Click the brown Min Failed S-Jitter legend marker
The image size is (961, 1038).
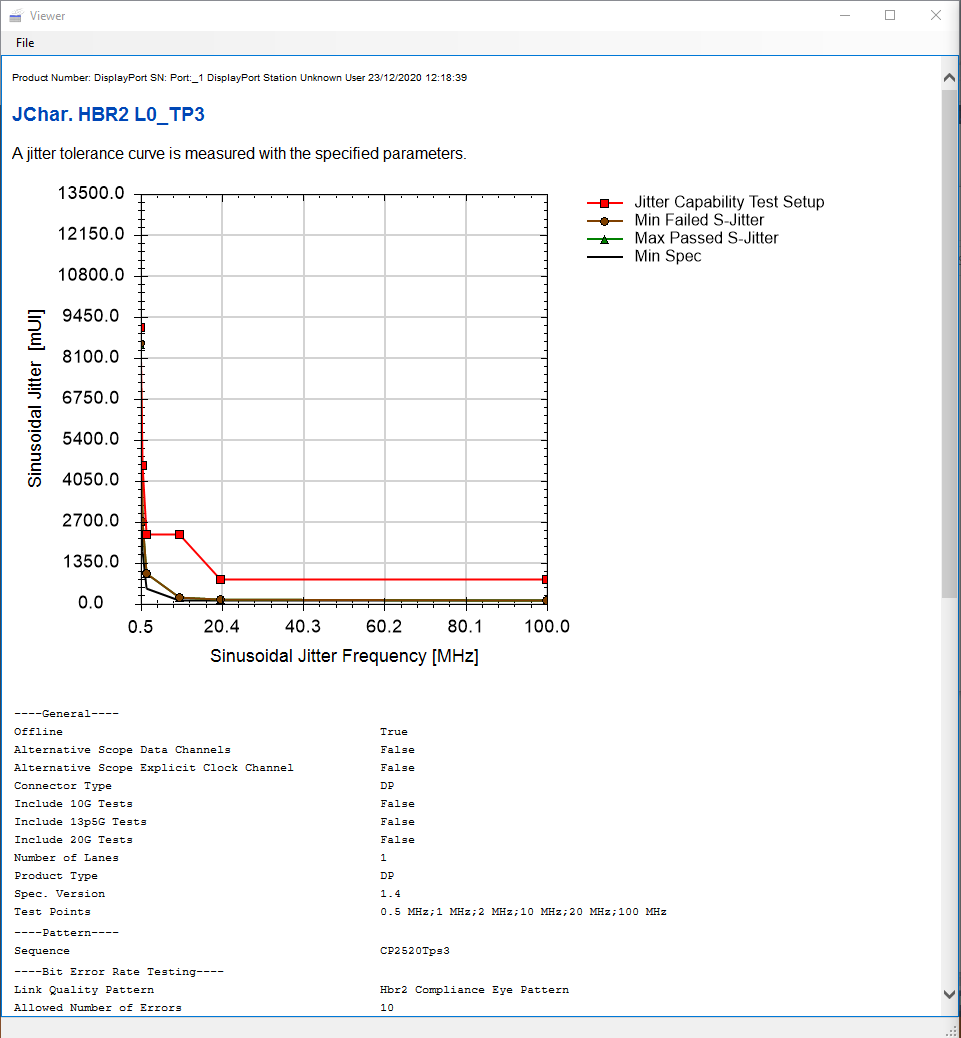tap(604, 221)
